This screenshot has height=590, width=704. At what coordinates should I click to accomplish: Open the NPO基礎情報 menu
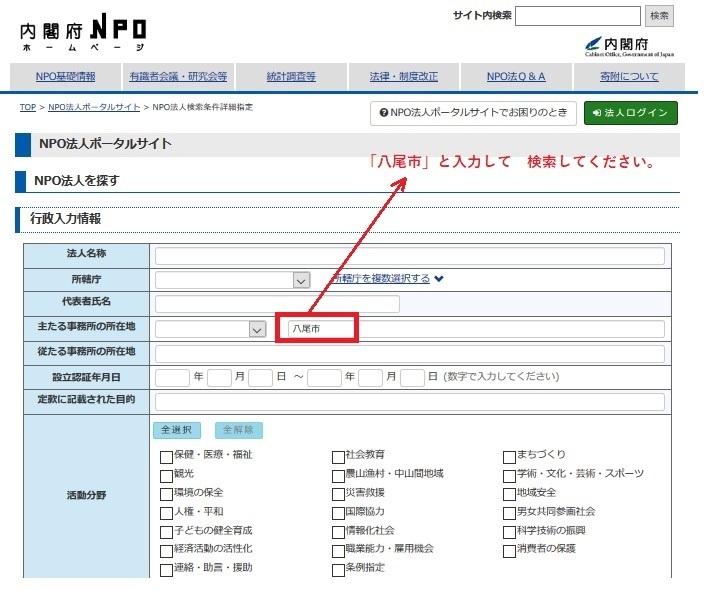click(66, 76)
